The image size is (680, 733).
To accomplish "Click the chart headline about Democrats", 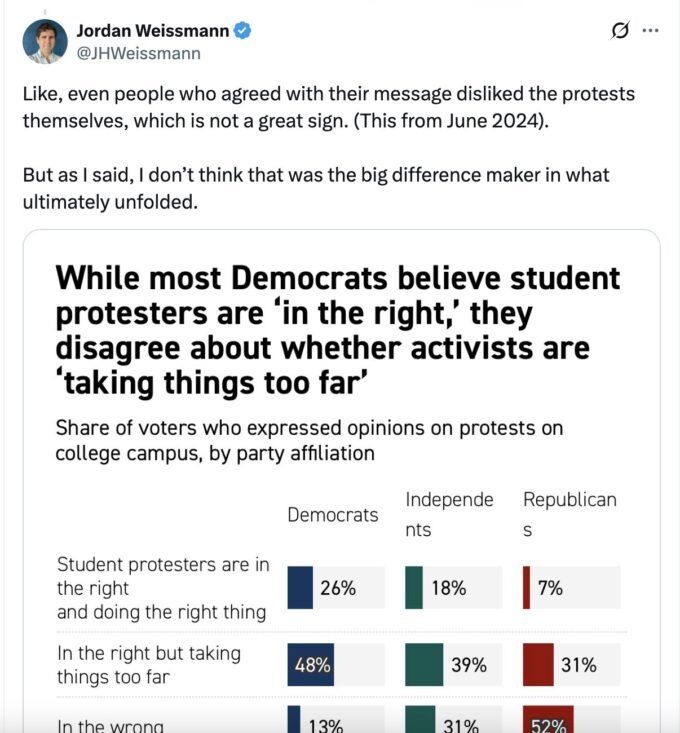I will pyautogui.click(x=338, y=329).
